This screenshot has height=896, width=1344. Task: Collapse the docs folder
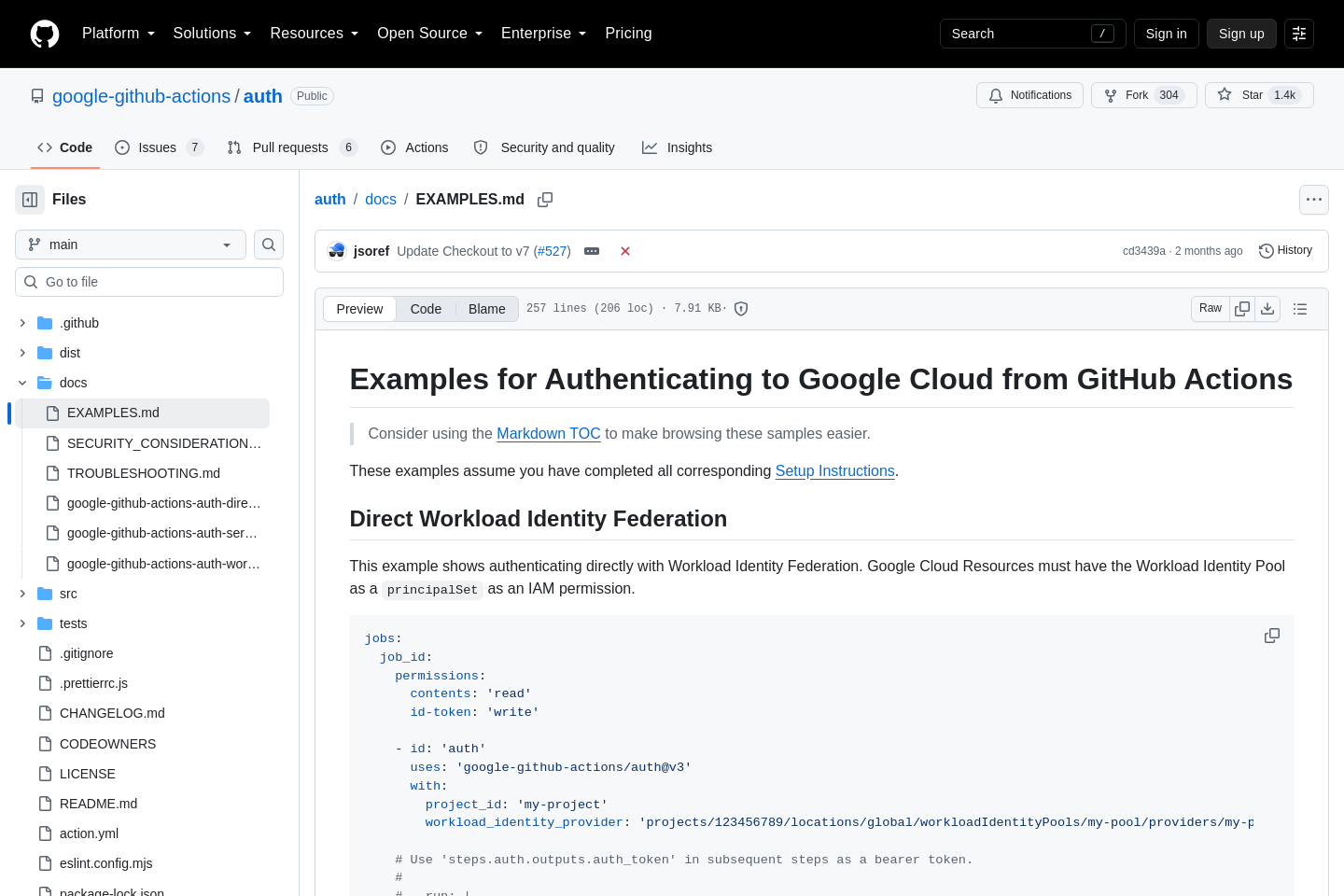point(22,383)
